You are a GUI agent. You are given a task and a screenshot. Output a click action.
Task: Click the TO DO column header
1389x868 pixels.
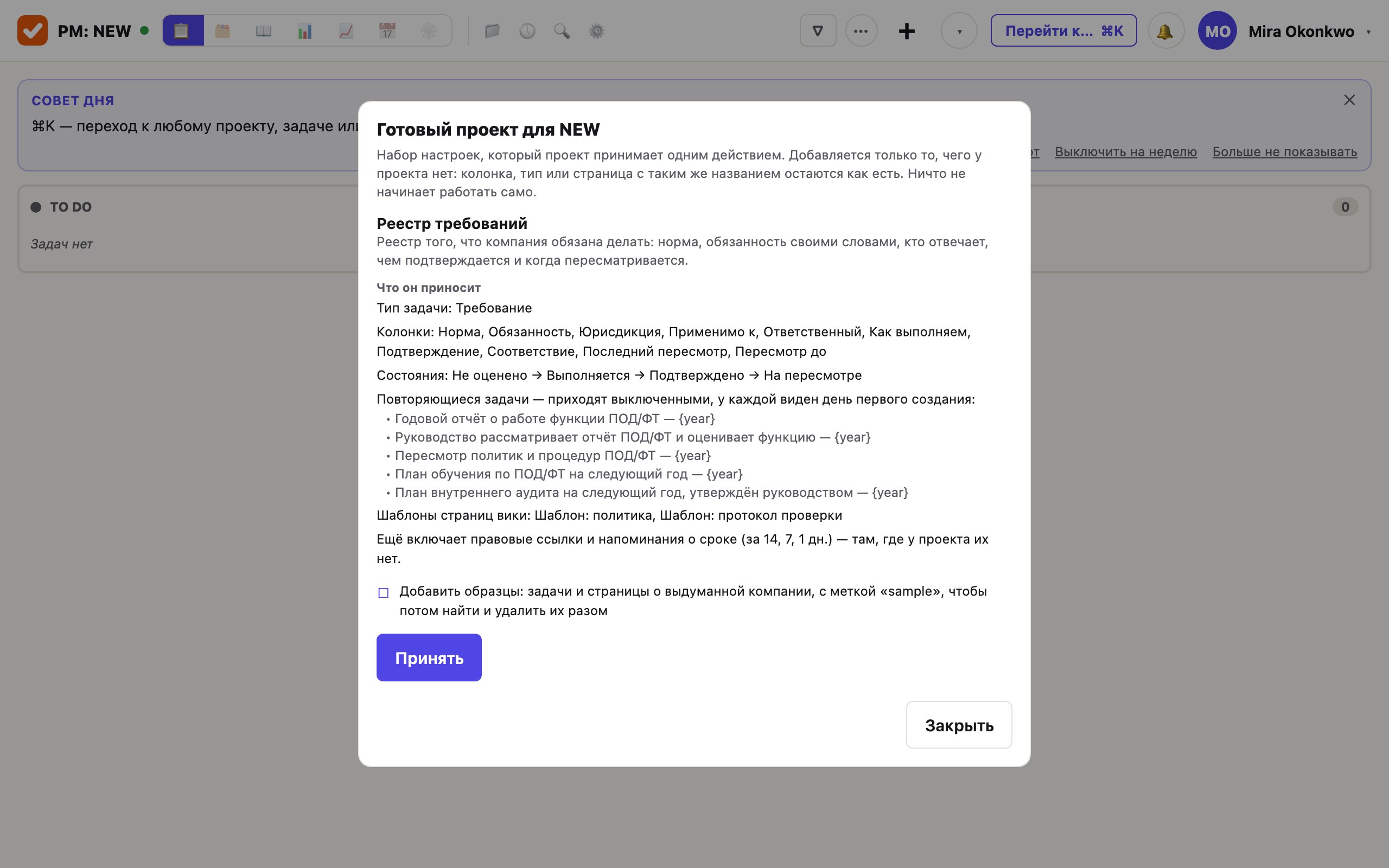pos(71,207)
